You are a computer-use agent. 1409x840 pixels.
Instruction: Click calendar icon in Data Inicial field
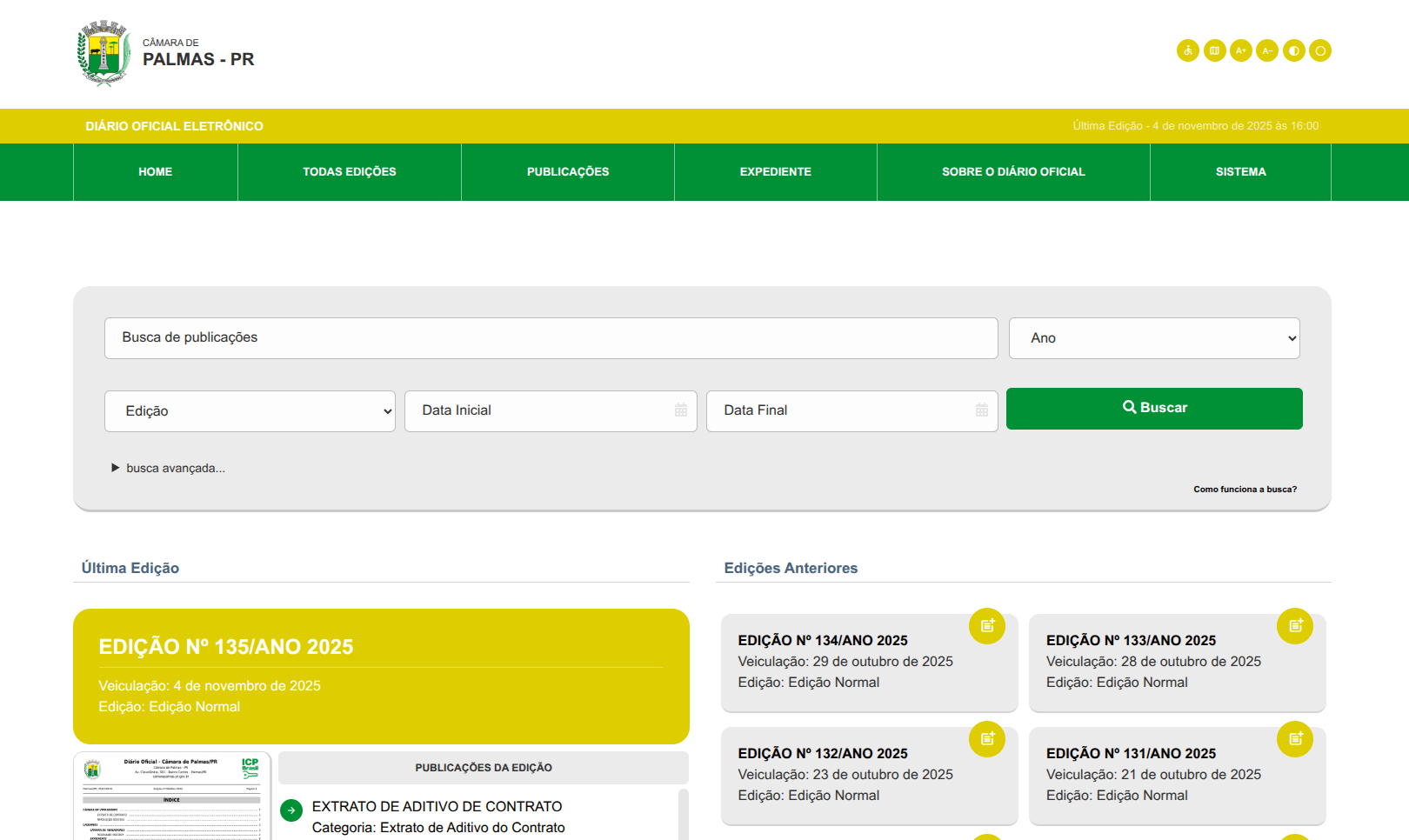[x=681, y=410]
